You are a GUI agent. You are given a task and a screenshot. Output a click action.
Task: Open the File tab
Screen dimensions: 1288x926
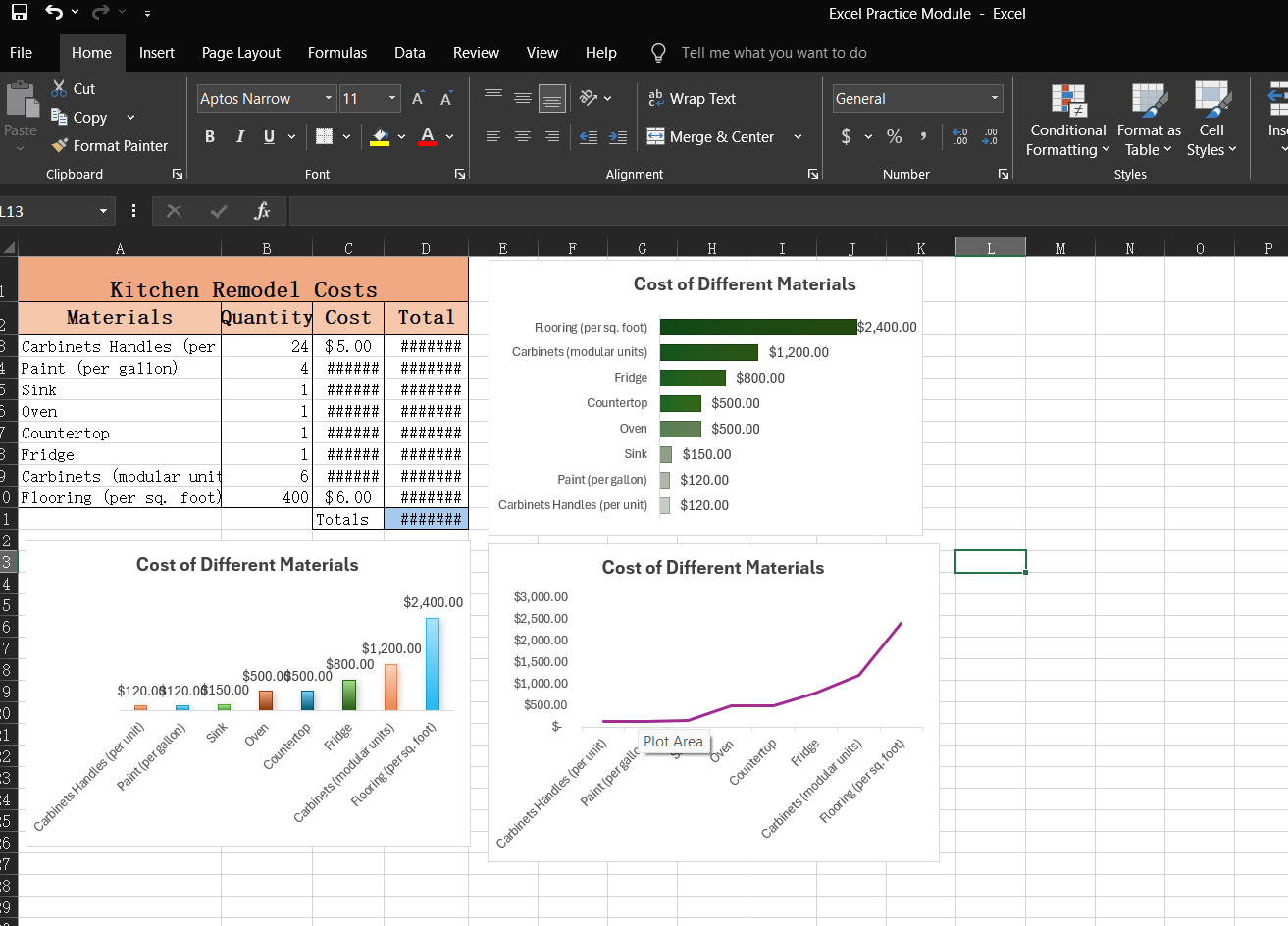[x=21, y=53]
